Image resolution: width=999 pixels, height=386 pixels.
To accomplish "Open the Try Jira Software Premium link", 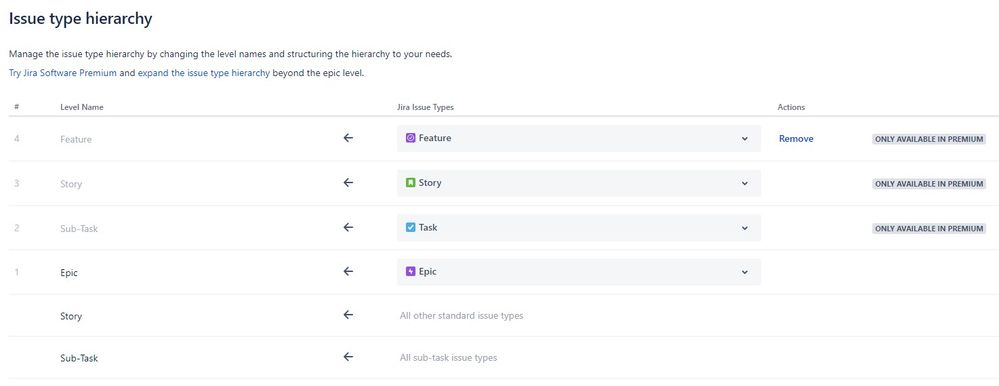I will (62, 73).
